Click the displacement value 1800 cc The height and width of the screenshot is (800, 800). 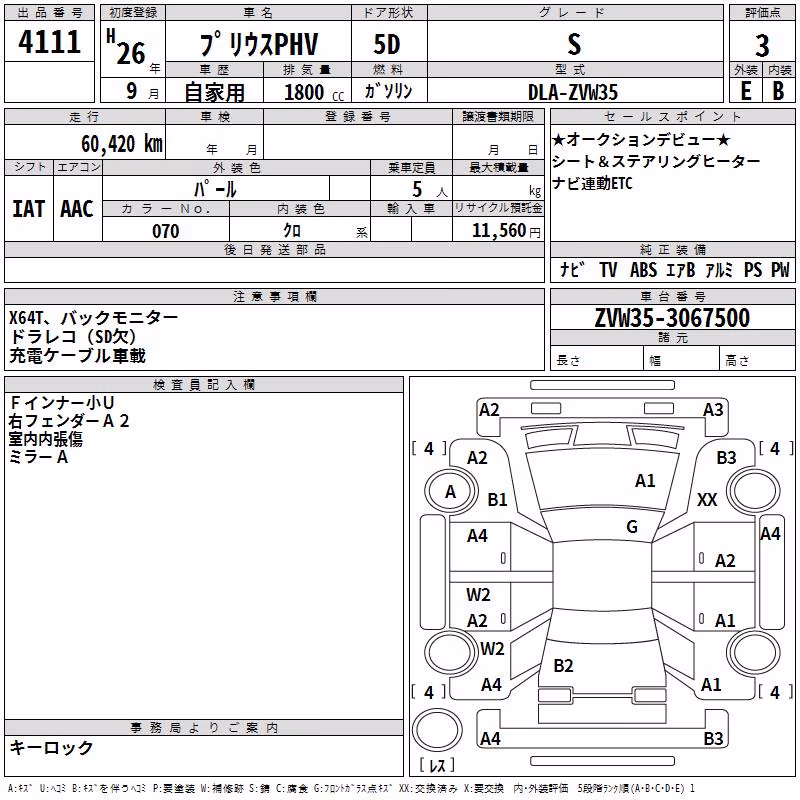click(314, 93)
